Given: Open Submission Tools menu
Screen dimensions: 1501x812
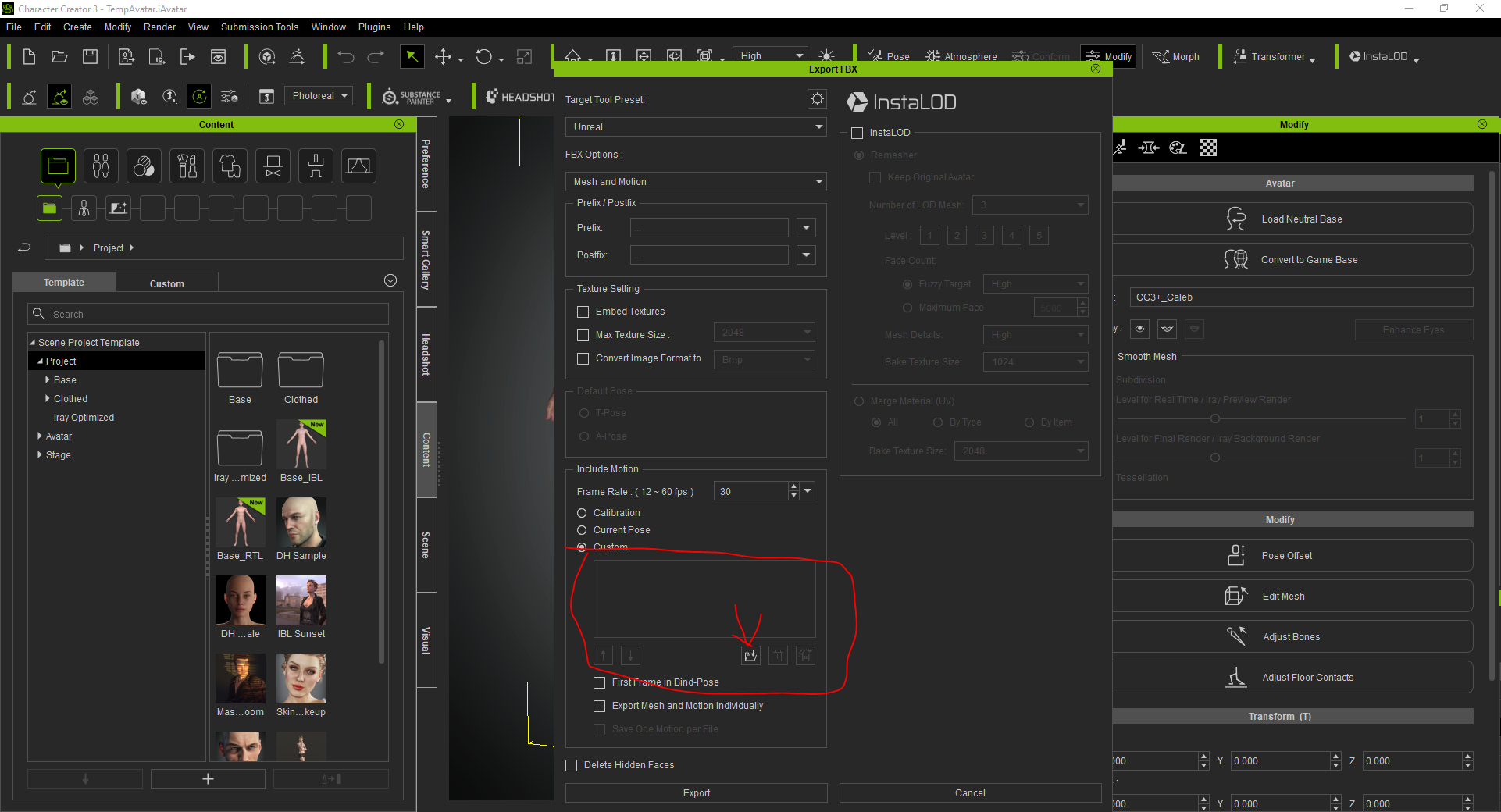Looking at the screenshot, I should coord(259,27).
